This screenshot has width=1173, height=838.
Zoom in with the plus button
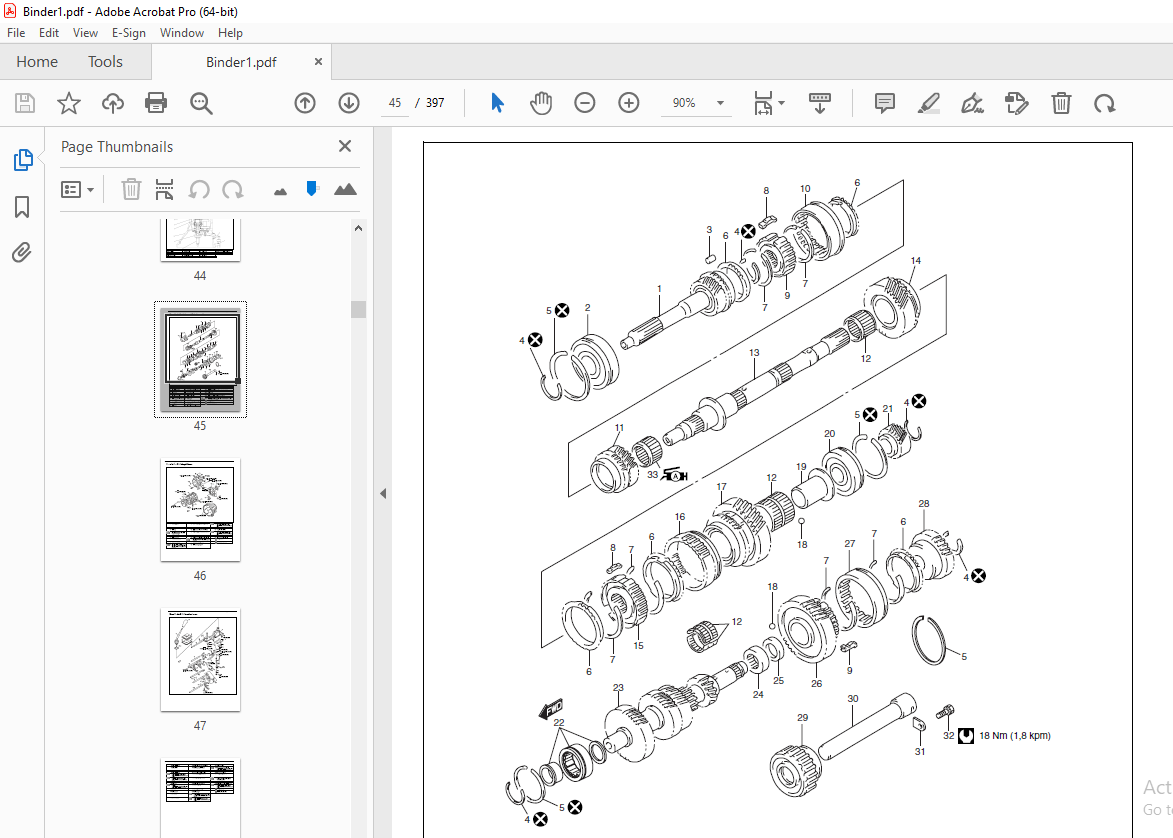point(629,103)
